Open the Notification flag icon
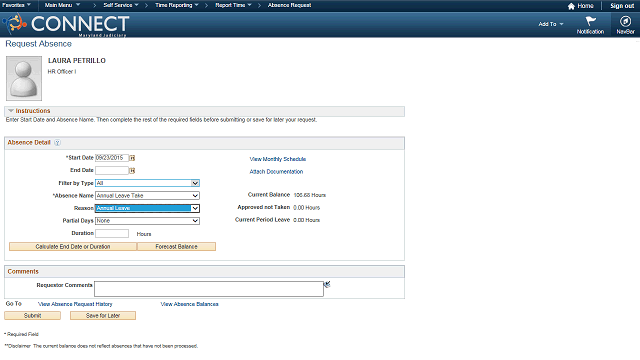Image resolution: width=640 pixels, height=360 pixels. [x=590, y=21]
